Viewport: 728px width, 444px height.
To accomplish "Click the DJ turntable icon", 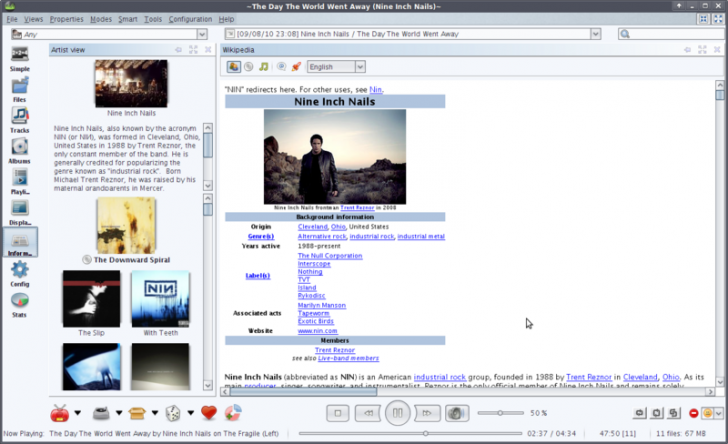I will pyautogui.click(x=101, y=413).
